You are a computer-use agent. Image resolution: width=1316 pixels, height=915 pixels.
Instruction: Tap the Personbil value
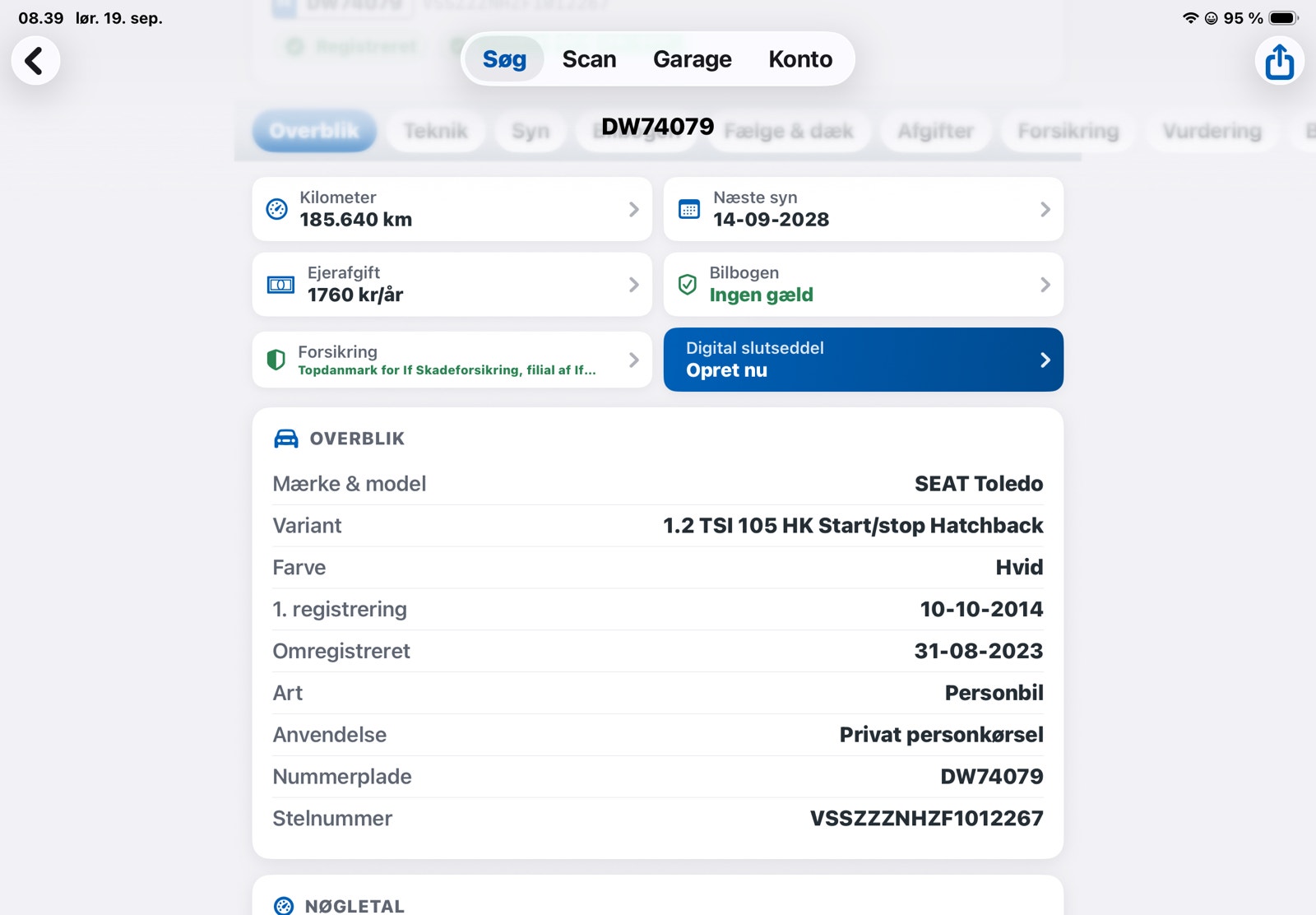(994, 694)
